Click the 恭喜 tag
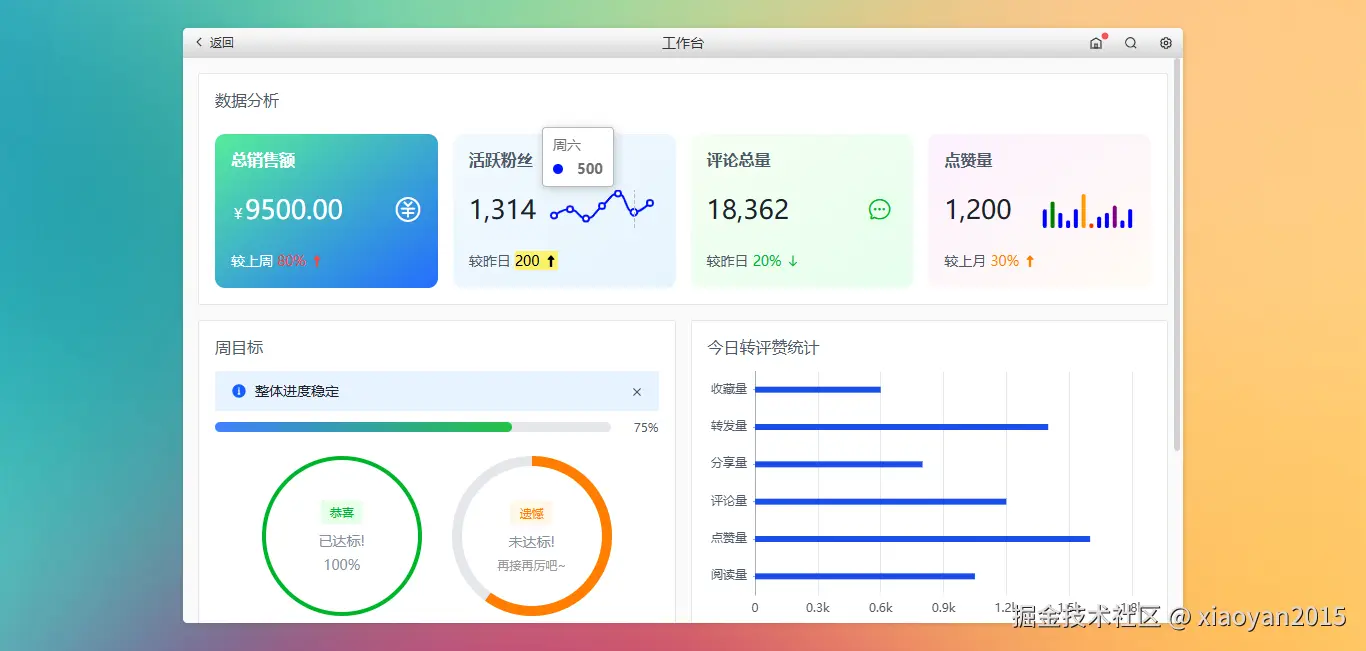Viewport: 1366px width, 651px height. pos(342,513)
